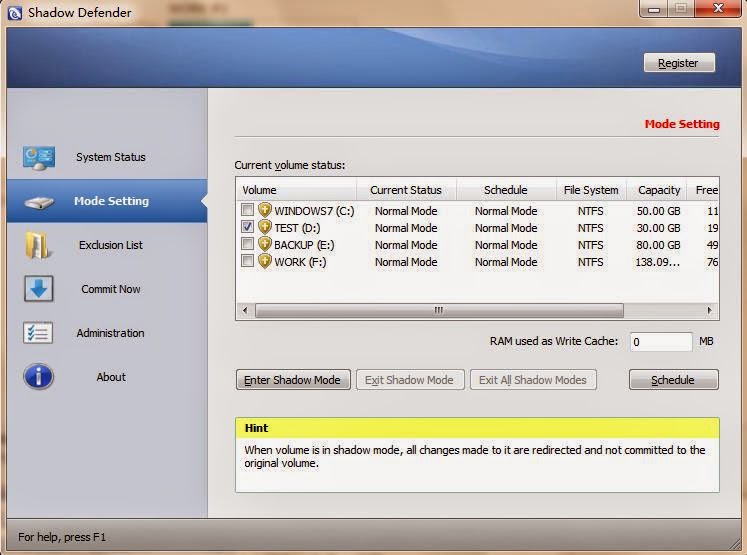Click Exit Shadow Mode button
Viewport: 747px width, 555px height.
pos(410,380)
